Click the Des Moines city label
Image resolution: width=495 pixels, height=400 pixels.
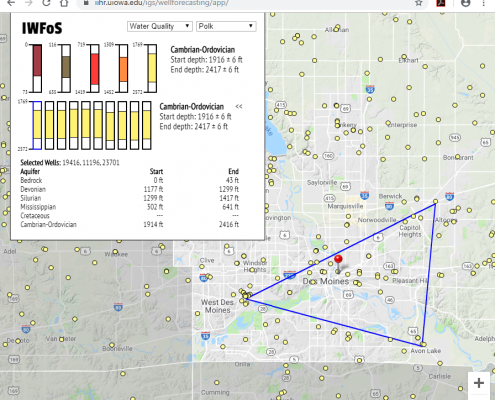pos(326,282)
